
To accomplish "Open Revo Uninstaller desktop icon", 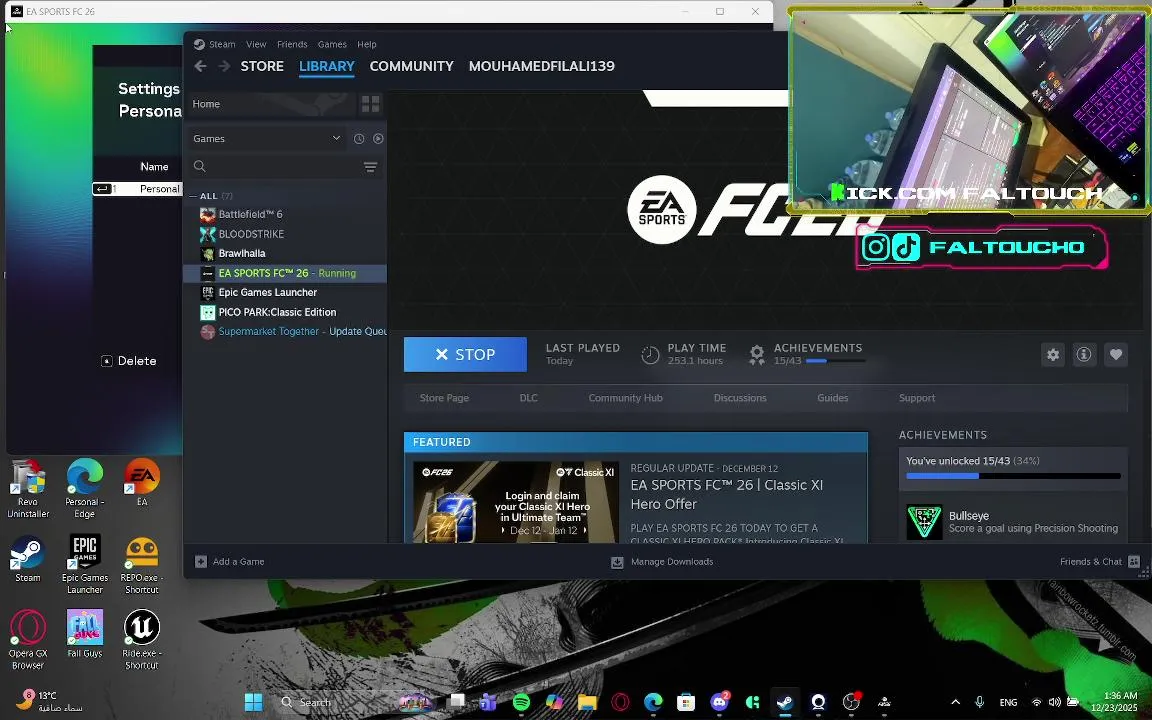I will 28,489.
